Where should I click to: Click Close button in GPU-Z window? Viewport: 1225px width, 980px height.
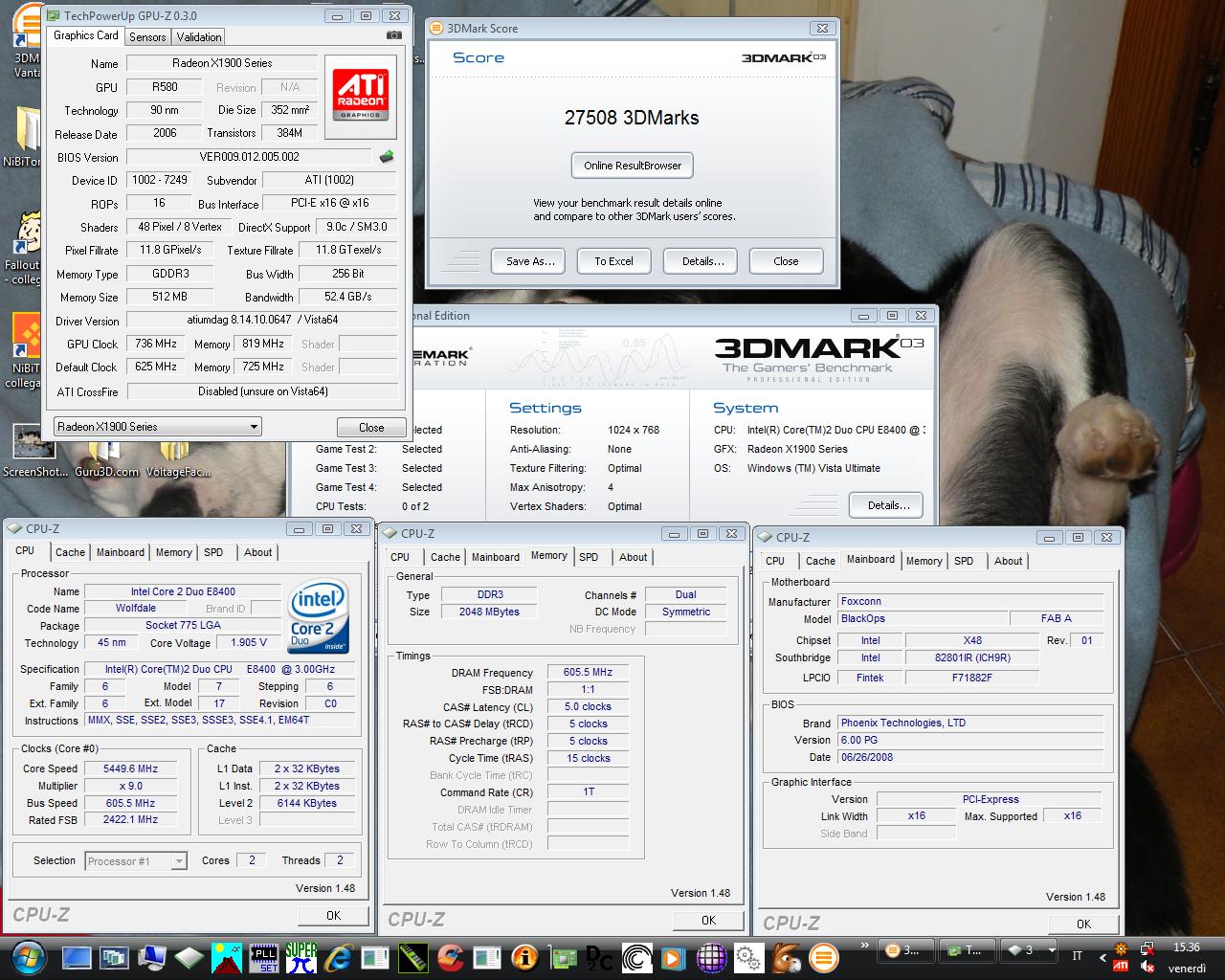(371, 428)
